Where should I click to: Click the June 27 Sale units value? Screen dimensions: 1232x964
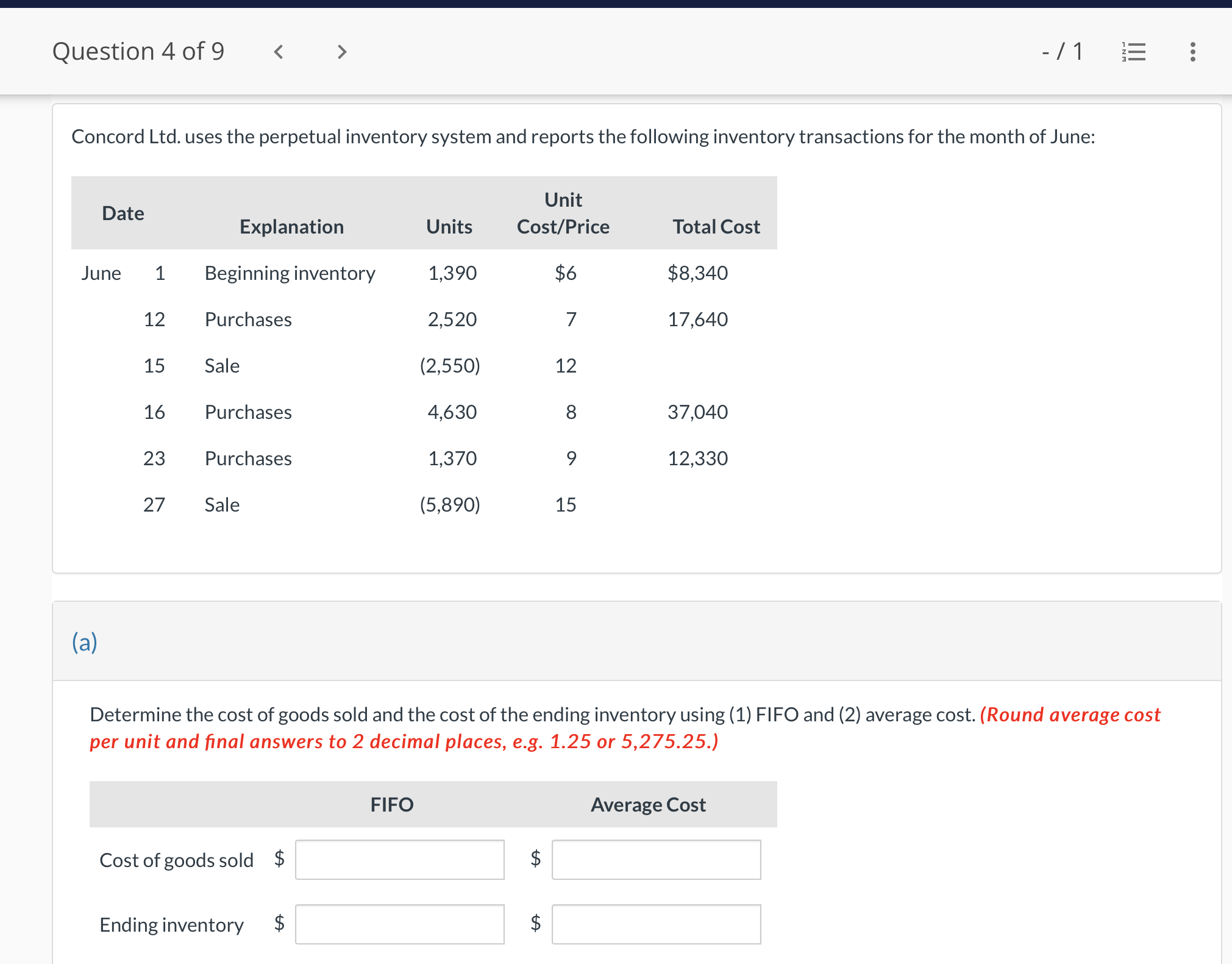[x=450, y=505]
